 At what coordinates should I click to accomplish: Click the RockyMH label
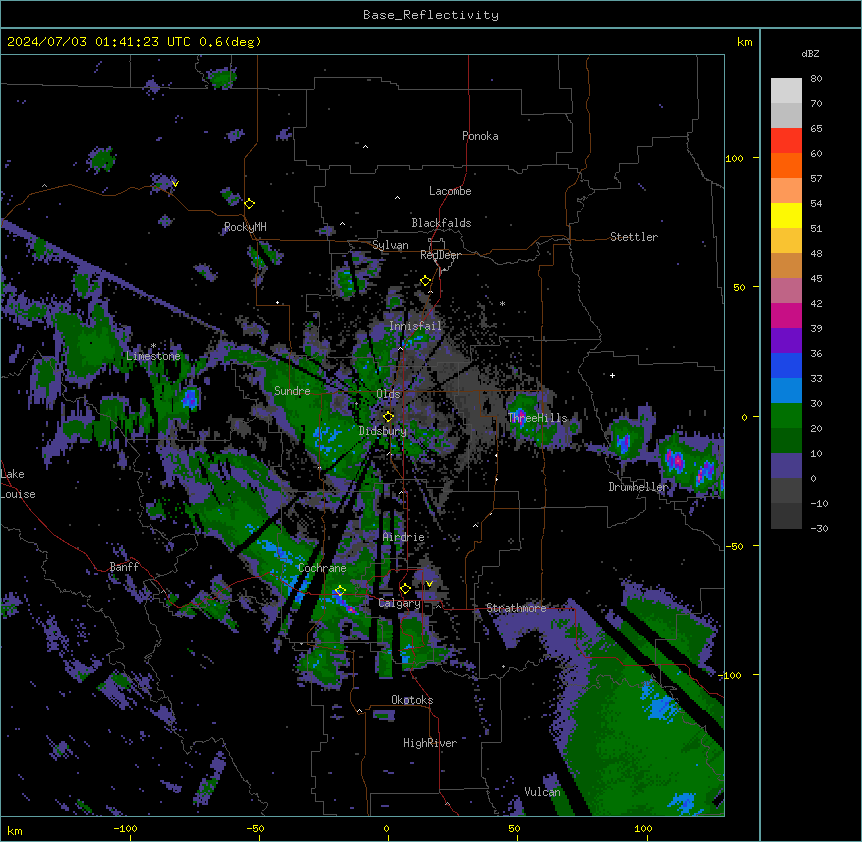[245, 227]
